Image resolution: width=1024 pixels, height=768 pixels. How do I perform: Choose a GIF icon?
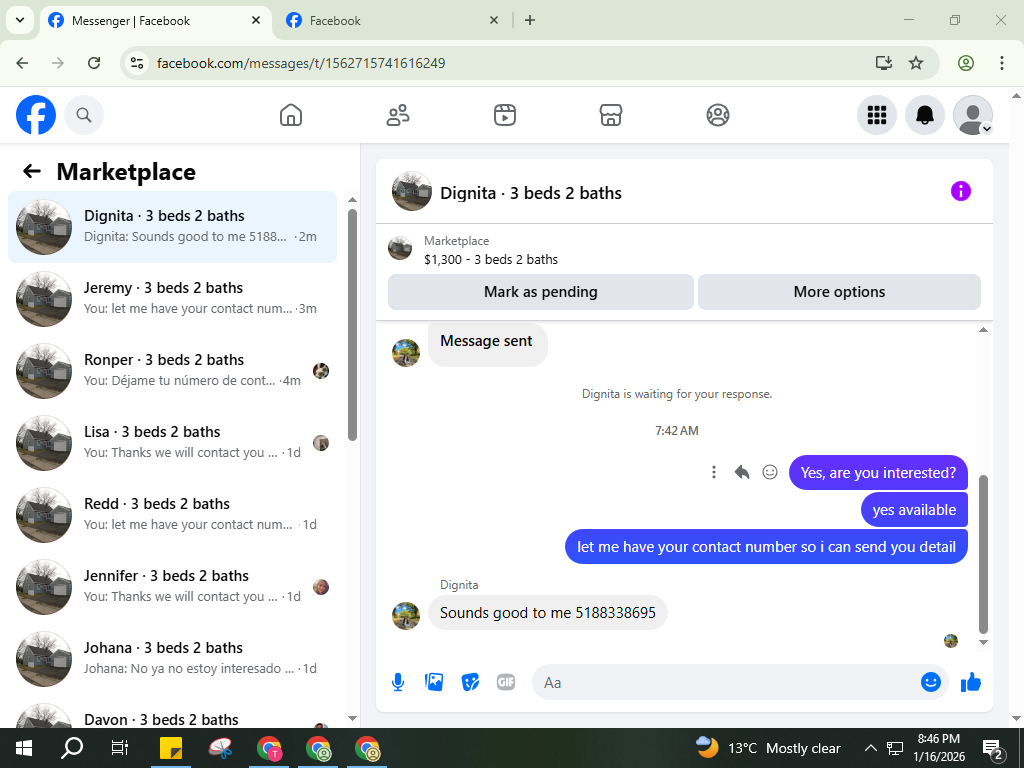506,682
